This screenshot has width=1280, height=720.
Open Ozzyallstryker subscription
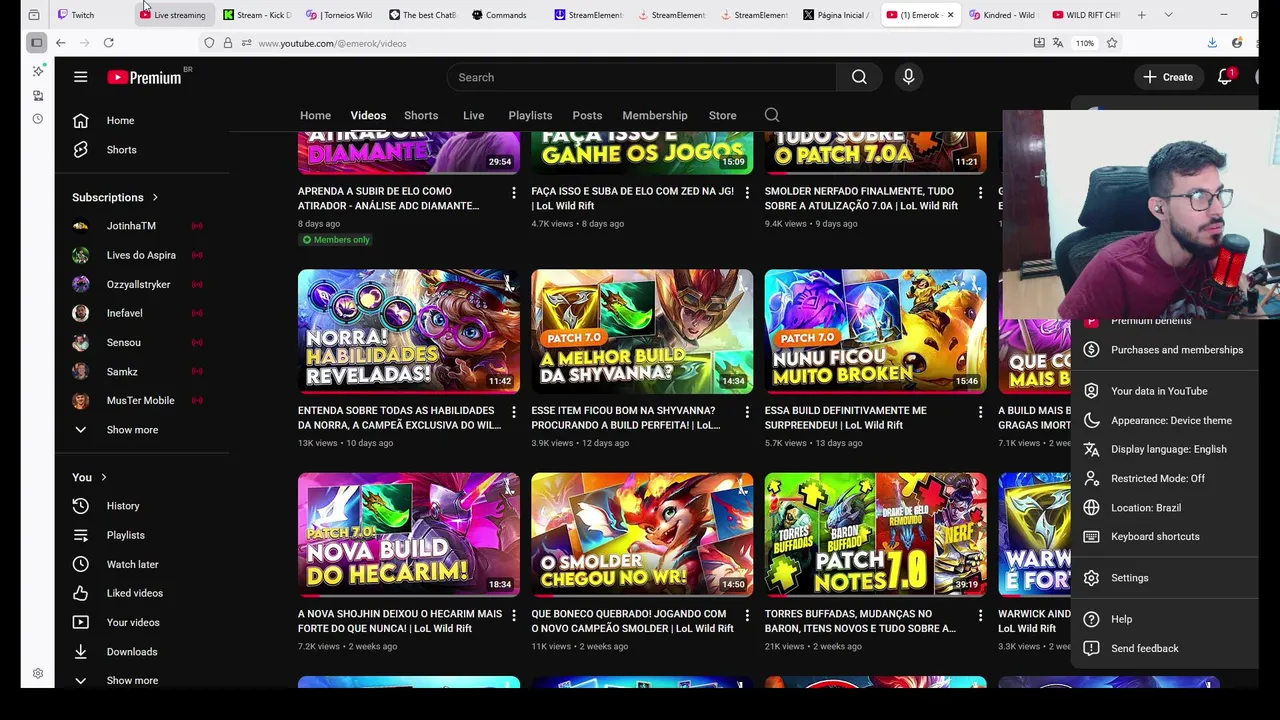[142, 284]
